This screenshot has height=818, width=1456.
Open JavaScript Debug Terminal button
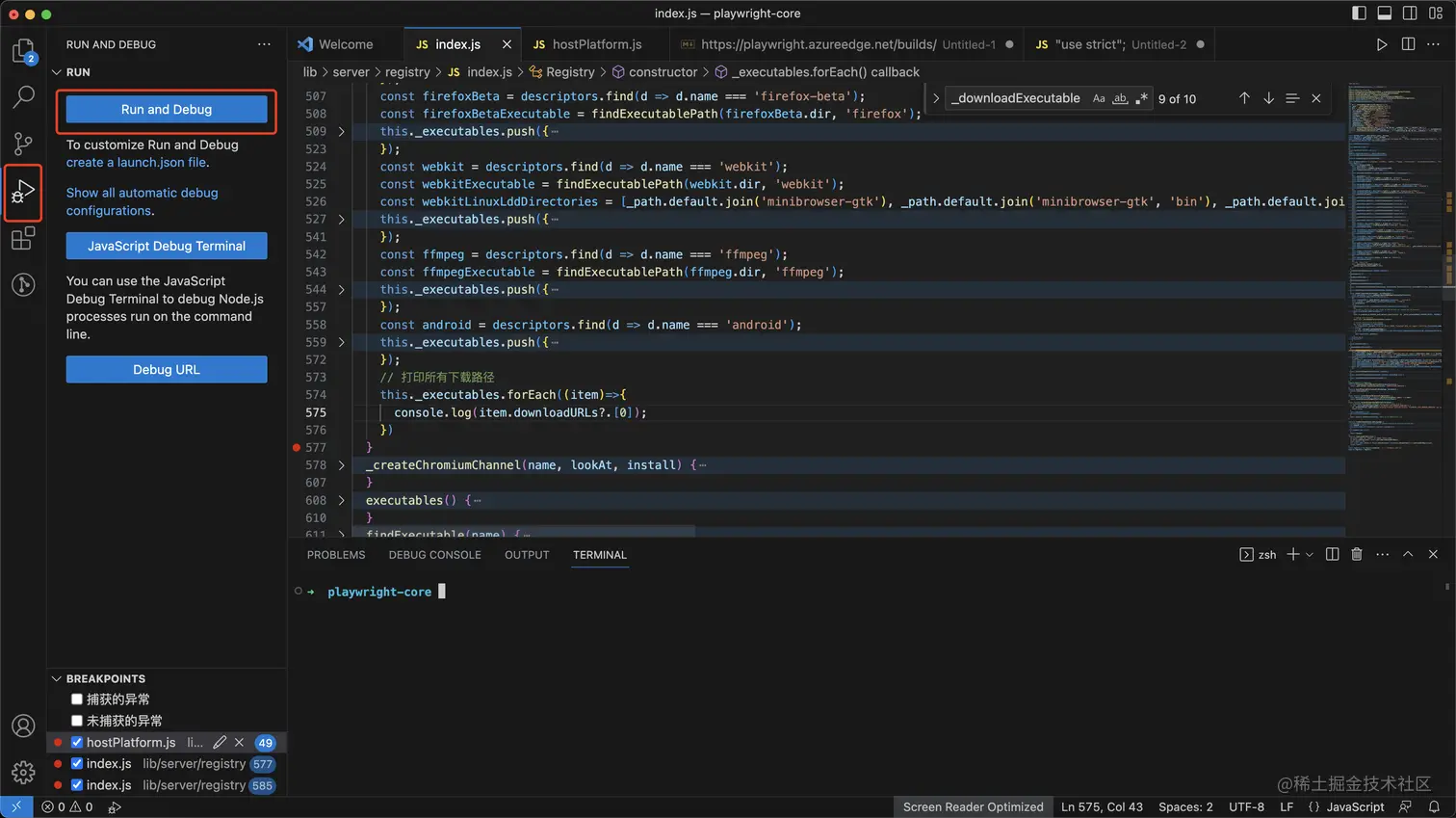click(167, 246)
